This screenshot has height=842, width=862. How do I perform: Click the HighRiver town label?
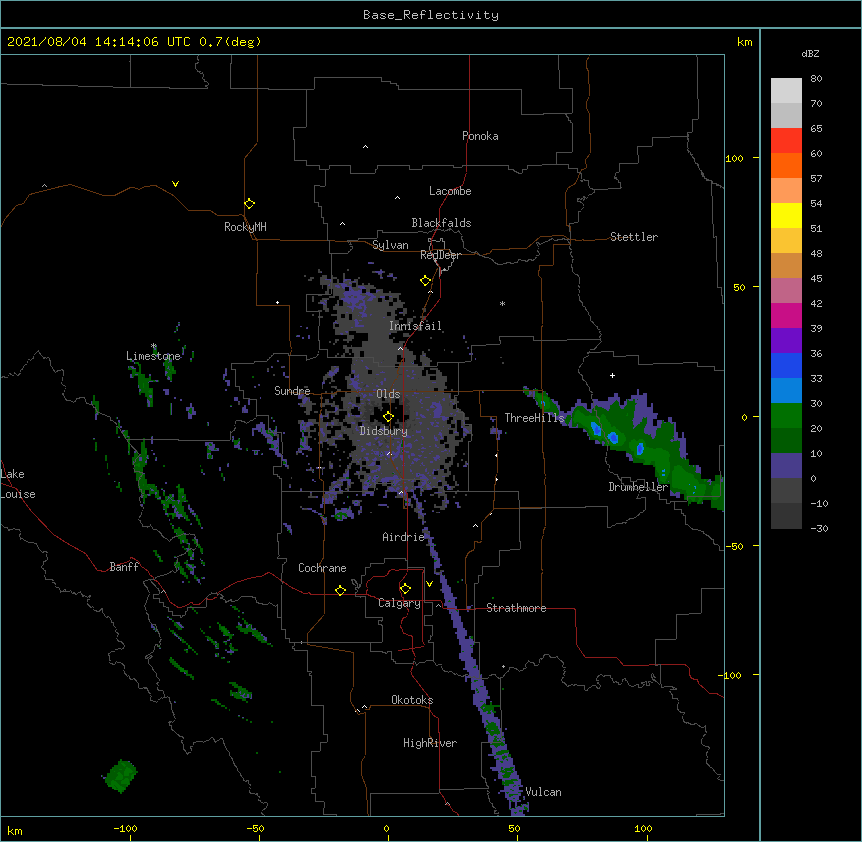click(430, 743)
